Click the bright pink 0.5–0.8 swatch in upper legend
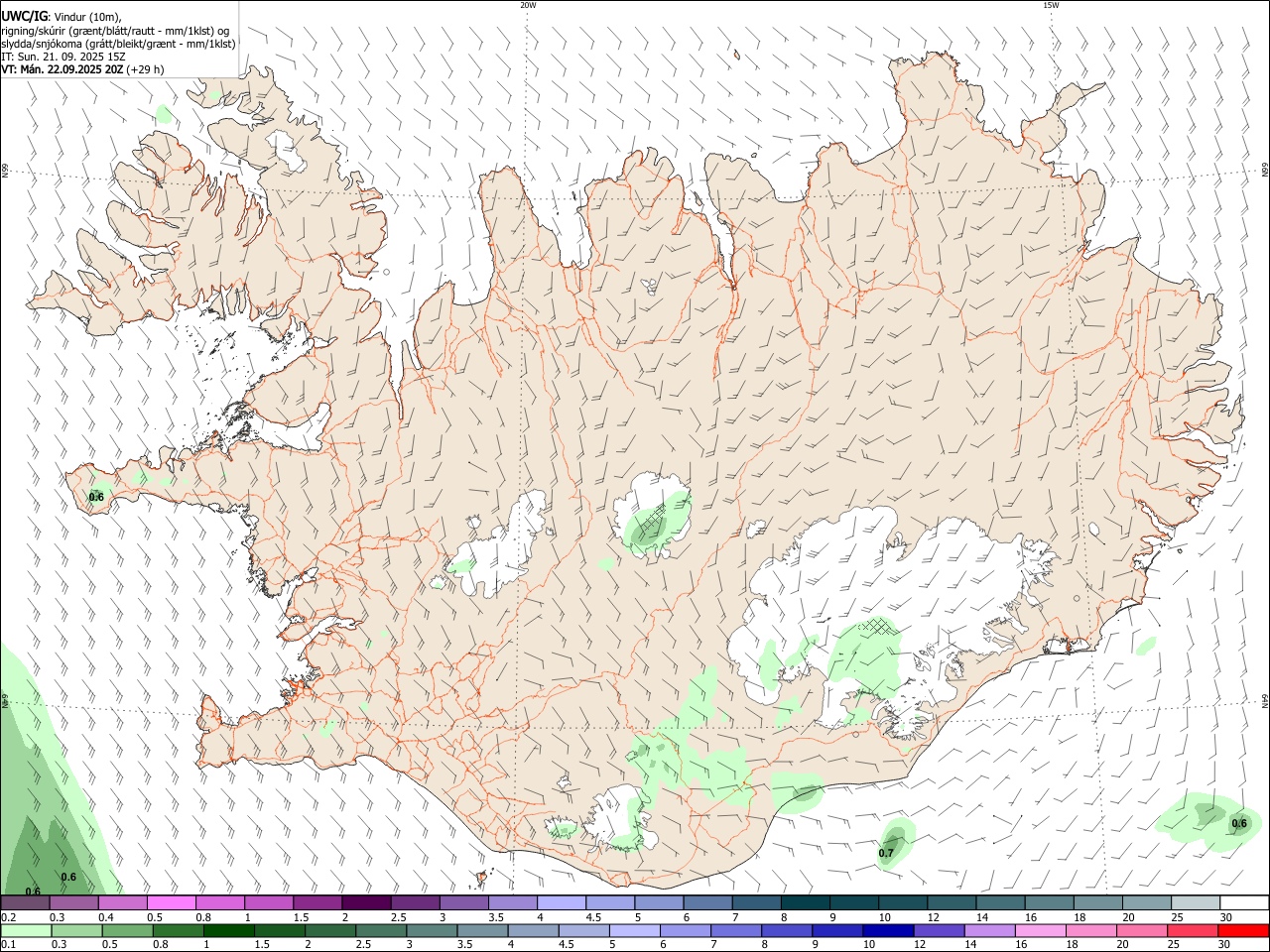The width and height of the screenshot is (1270, 952). 172,902
